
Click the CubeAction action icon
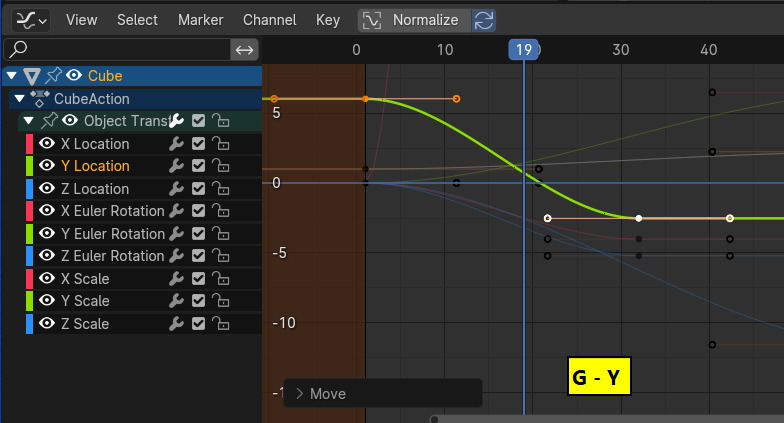pyautogui.click(x=40, y=98)
